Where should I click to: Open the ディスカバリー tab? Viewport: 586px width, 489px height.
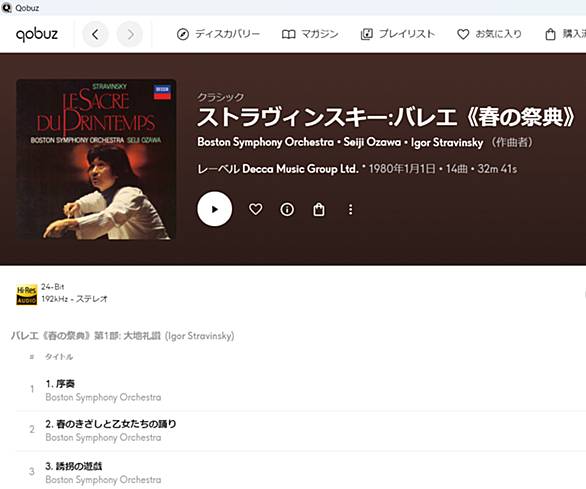pos(218,34)
